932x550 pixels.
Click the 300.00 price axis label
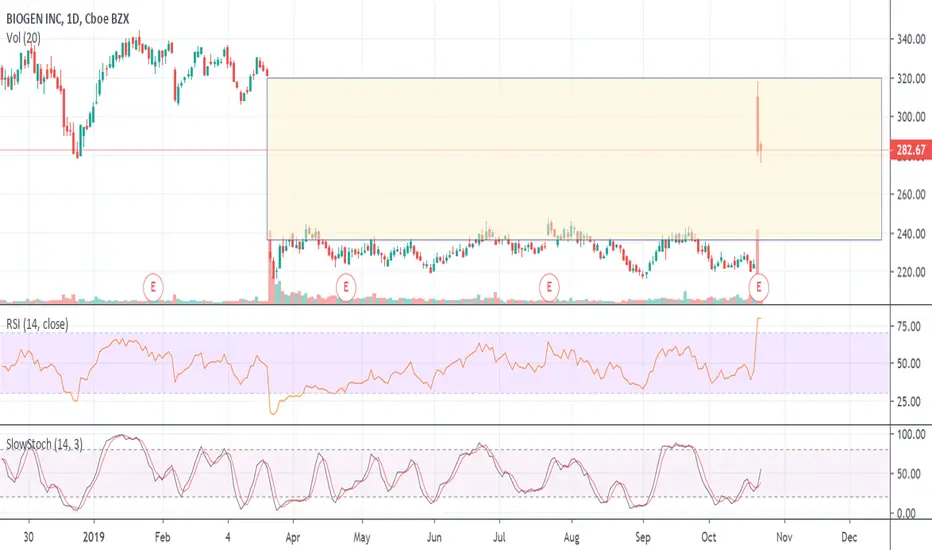911,117
